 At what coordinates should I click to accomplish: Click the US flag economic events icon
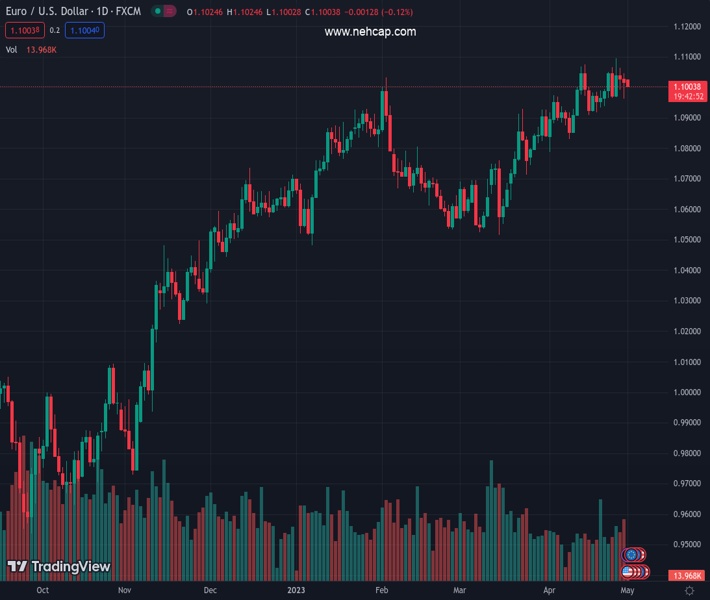tap(631, 571)
